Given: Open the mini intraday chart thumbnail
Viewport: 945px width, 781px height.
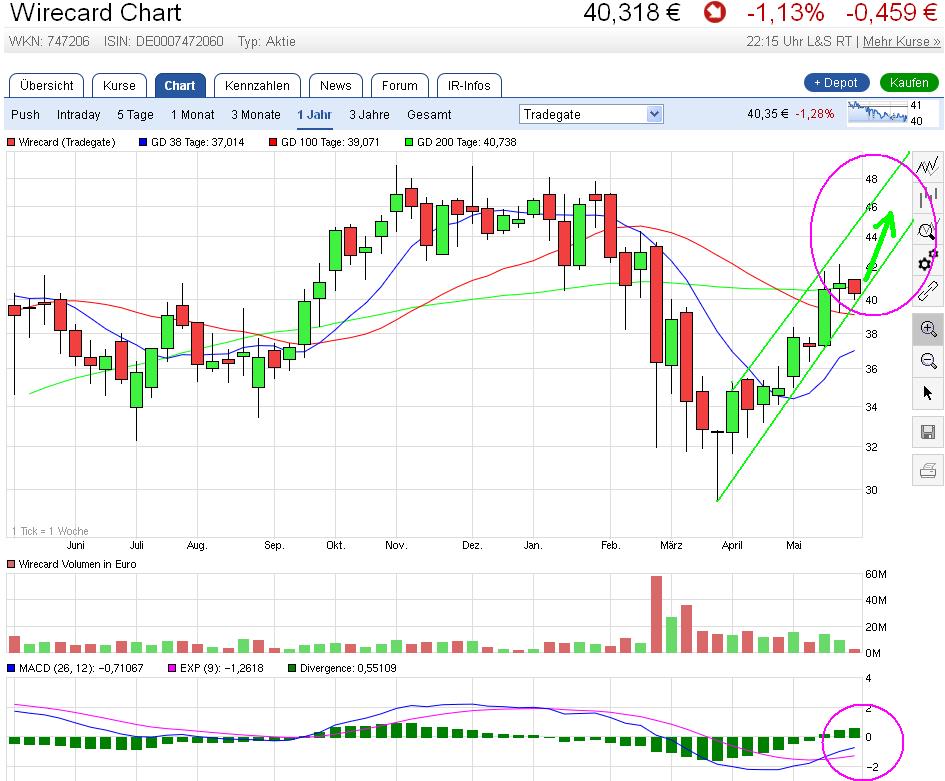Looking at the screenshot, I should point(878,113).
